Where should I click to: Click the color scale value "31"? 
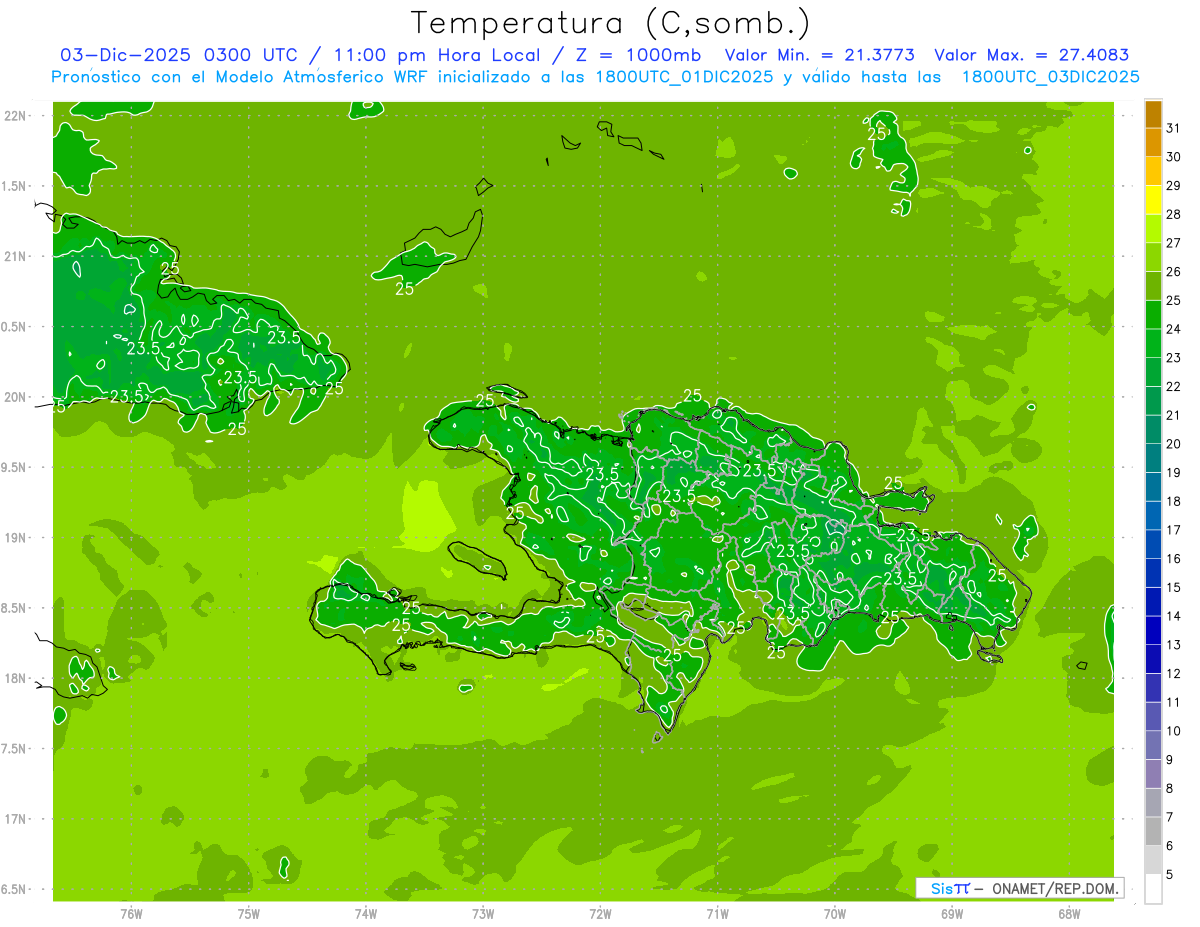(1173, 128)
